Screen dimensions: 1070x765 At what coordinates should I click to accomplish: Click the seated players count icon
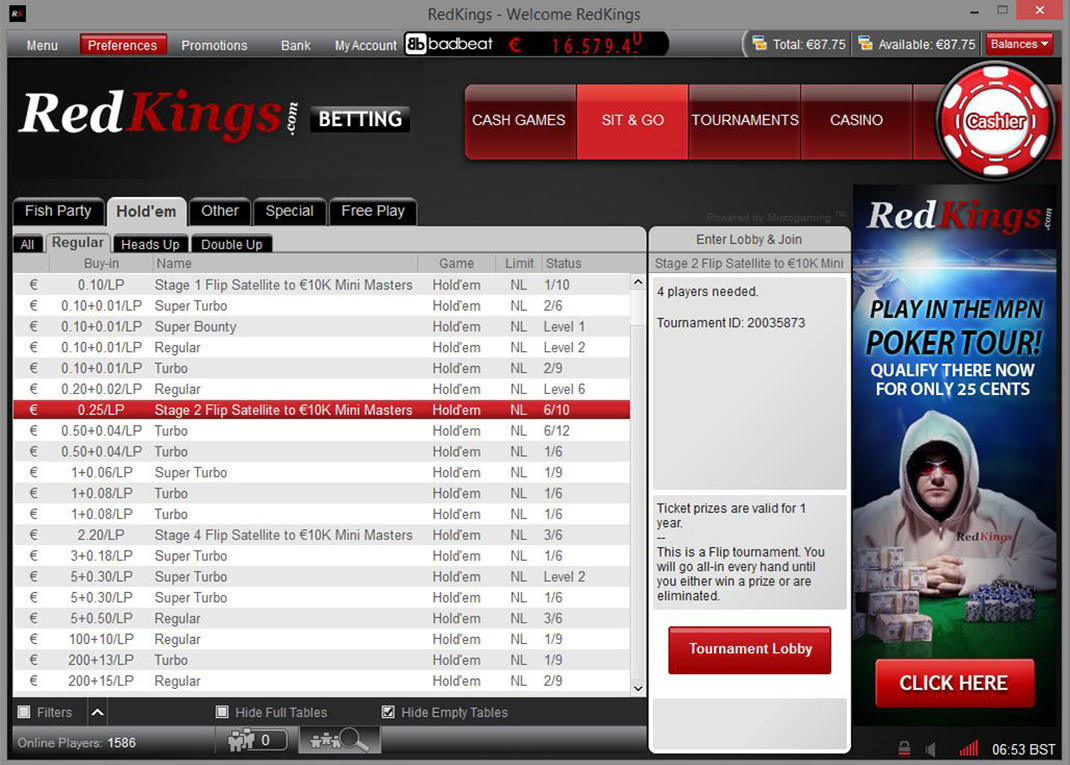click(252, 740)
